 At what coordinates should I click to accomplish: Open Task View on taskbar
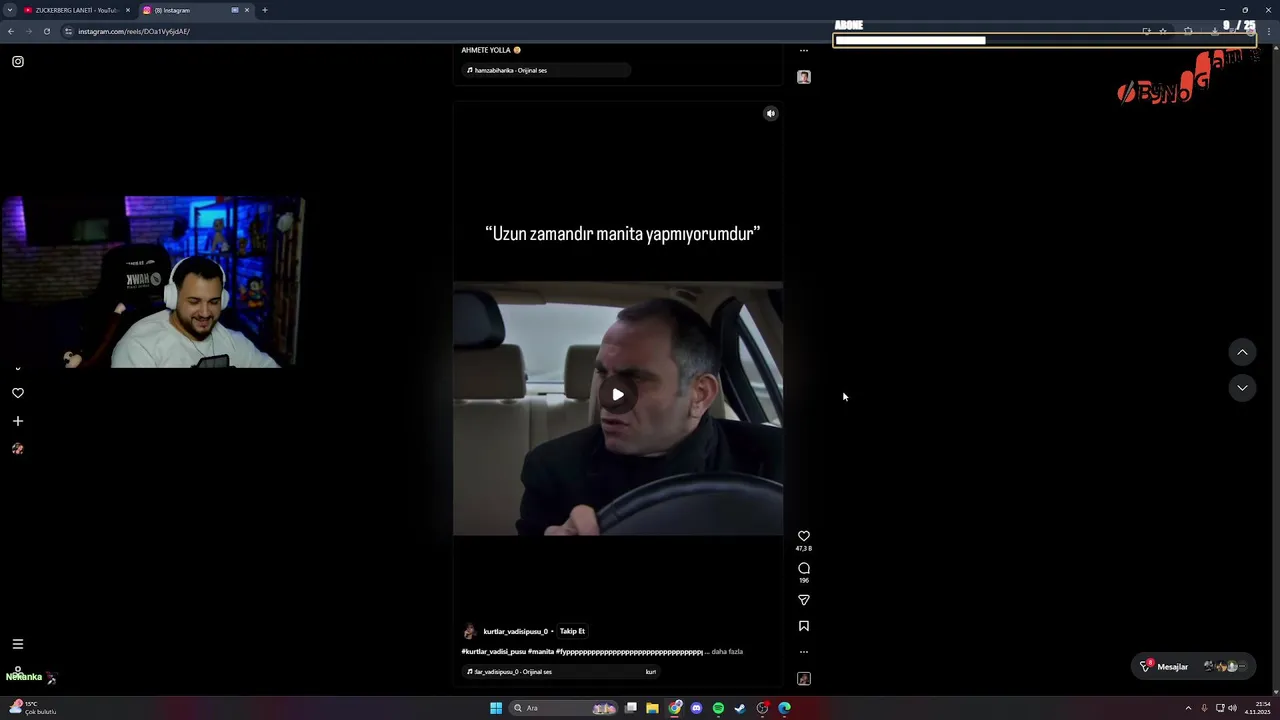[631, 708]
